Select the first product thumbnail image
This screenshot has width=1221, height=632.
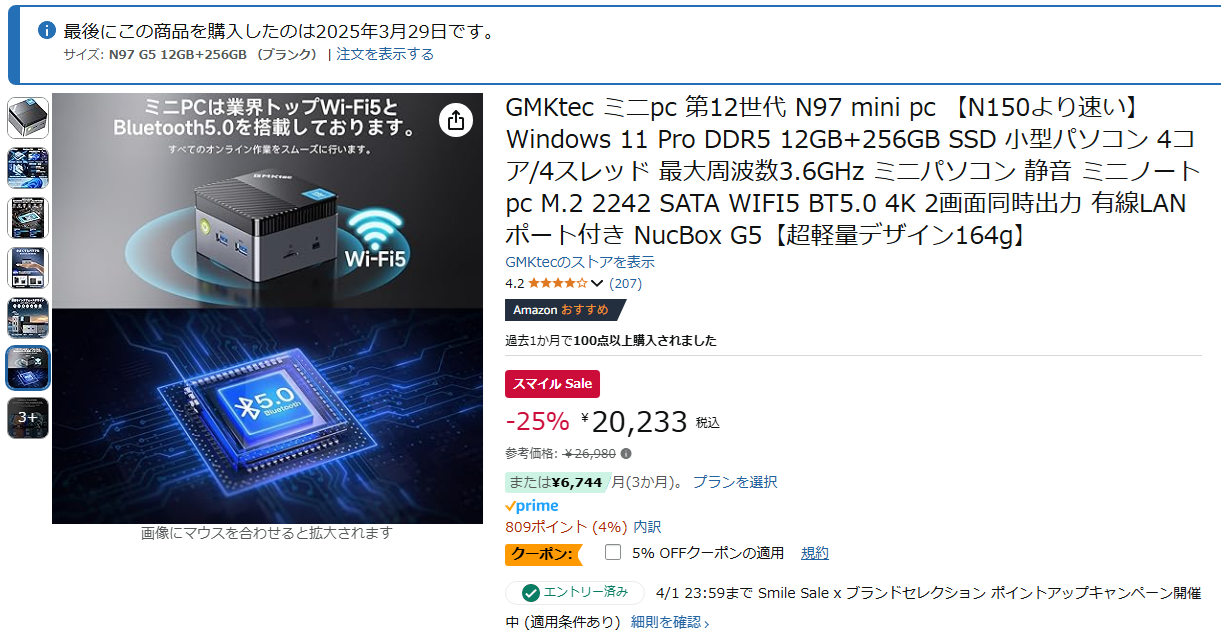[28, 118]
